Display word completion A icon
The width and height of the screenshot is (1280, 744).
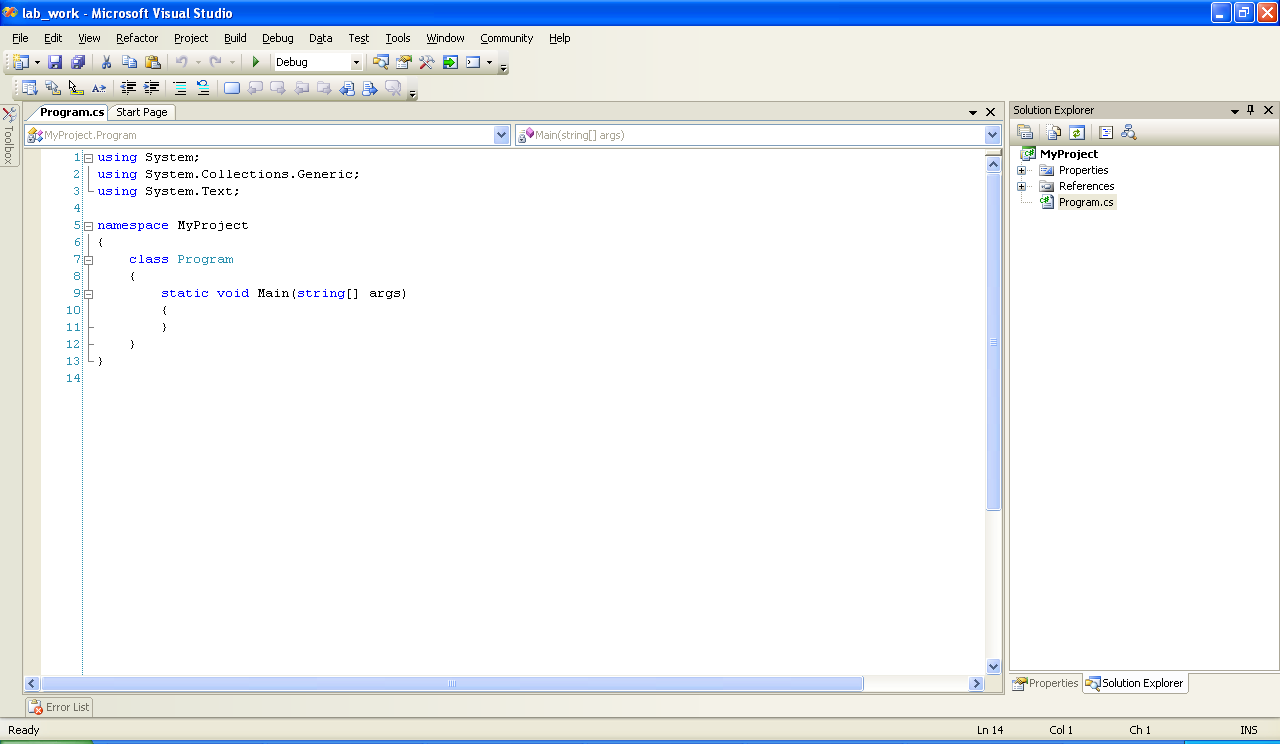click(99, 88)
